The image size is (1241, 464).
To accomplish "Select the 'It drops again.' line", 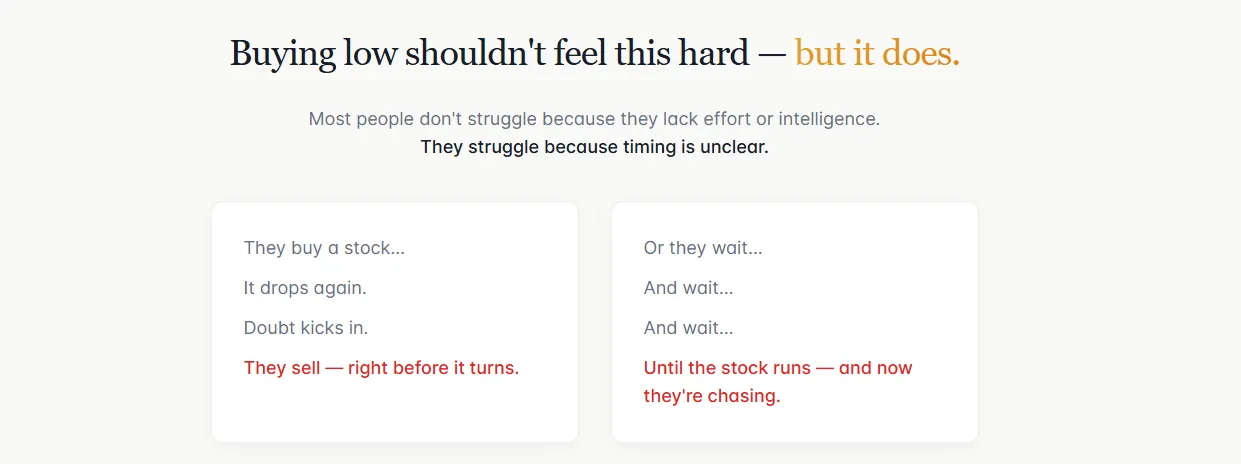I will pyautogui.click(x=305, y=288).
